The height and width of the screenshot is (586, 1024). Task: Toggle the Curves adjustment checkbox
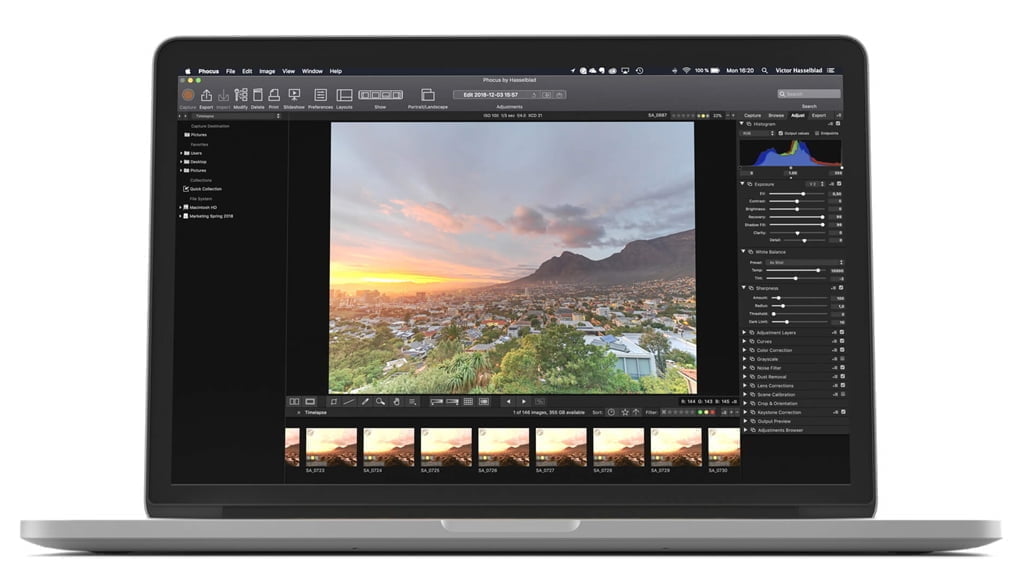tap(842, 341)
